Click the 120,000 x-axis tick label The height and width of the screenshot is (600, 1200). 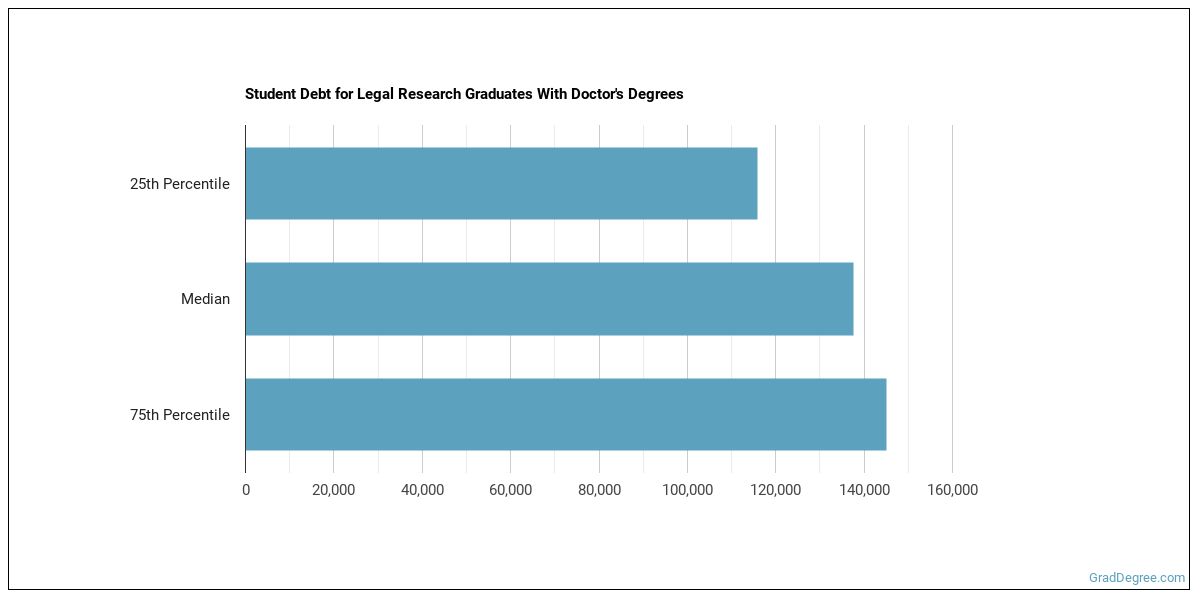pos(775,490)
